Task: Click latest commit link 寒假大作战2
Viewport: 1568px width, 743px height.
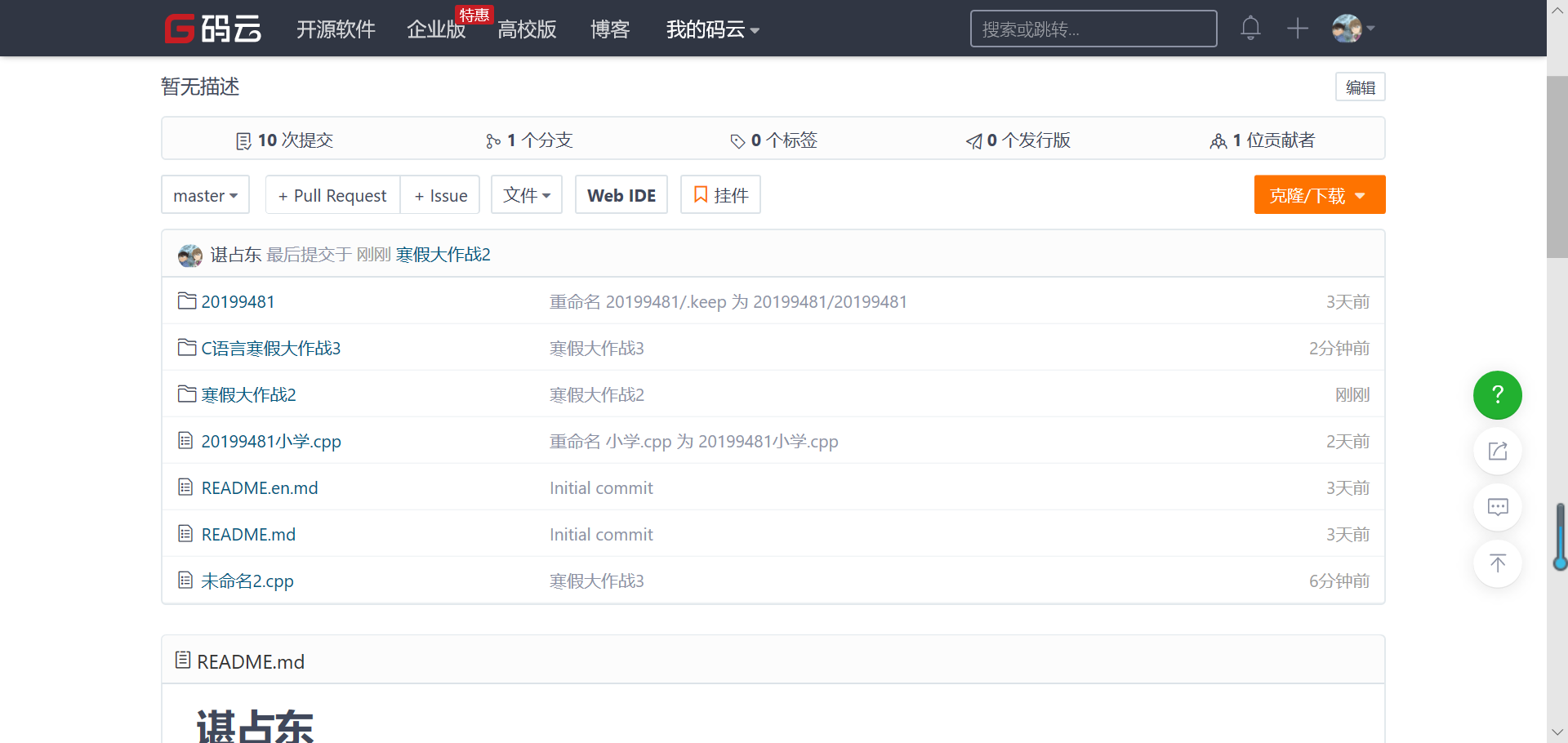Action: click(x=443, y=255)
